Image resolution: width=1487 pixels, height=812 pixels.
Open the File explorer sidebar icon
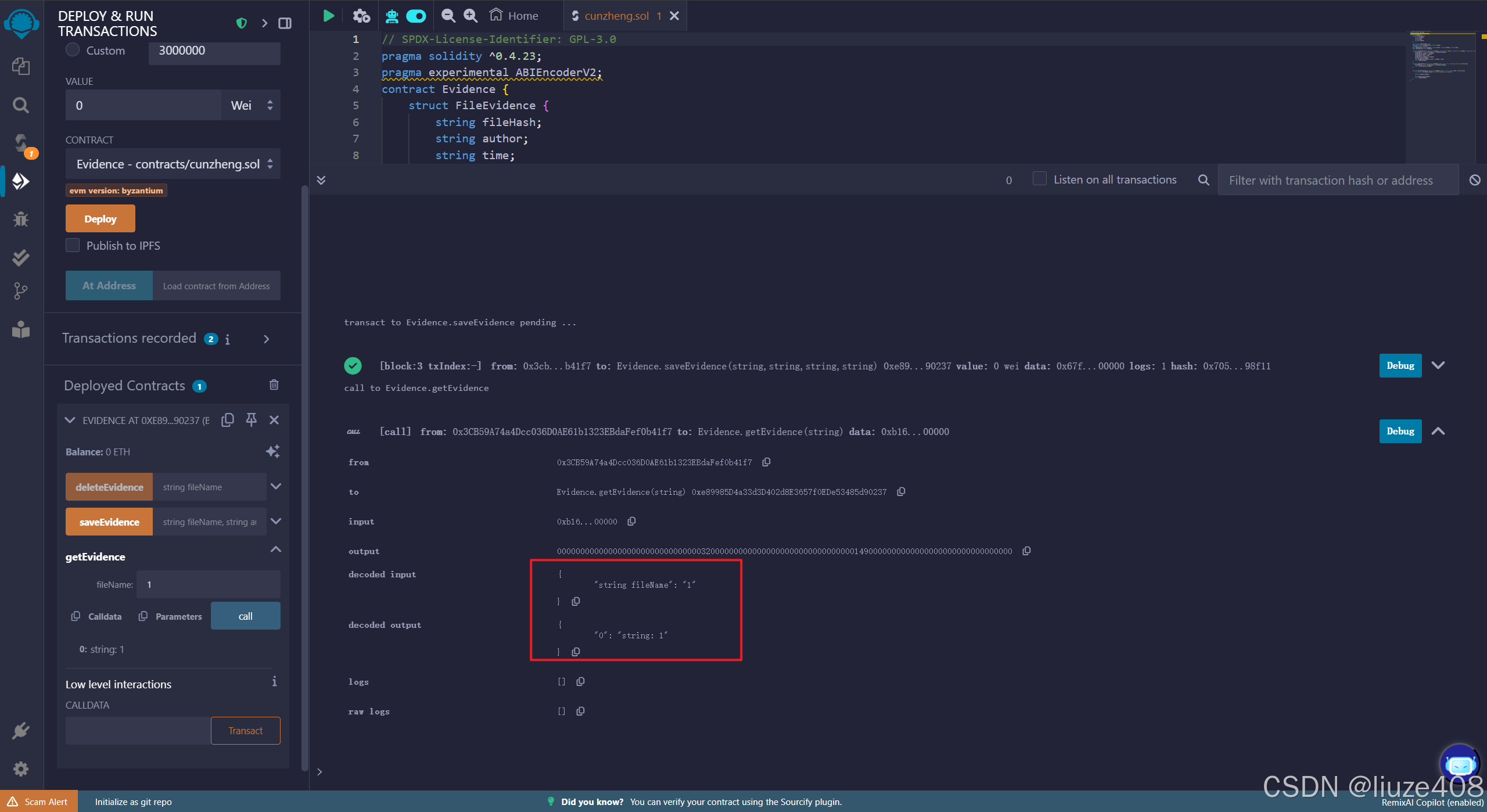coord(21,66)
